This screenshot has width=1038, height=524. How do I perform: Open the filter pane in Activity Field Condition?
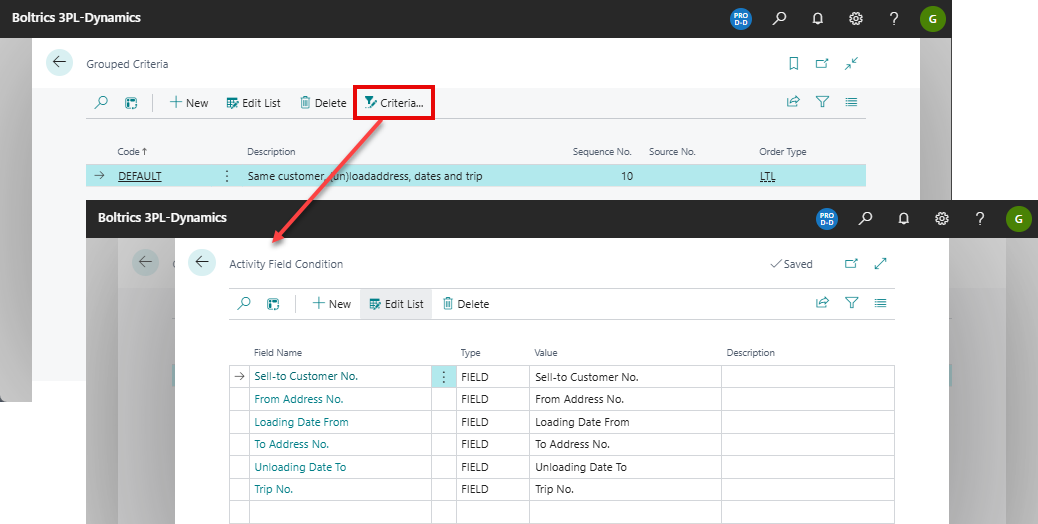point(851,304)
